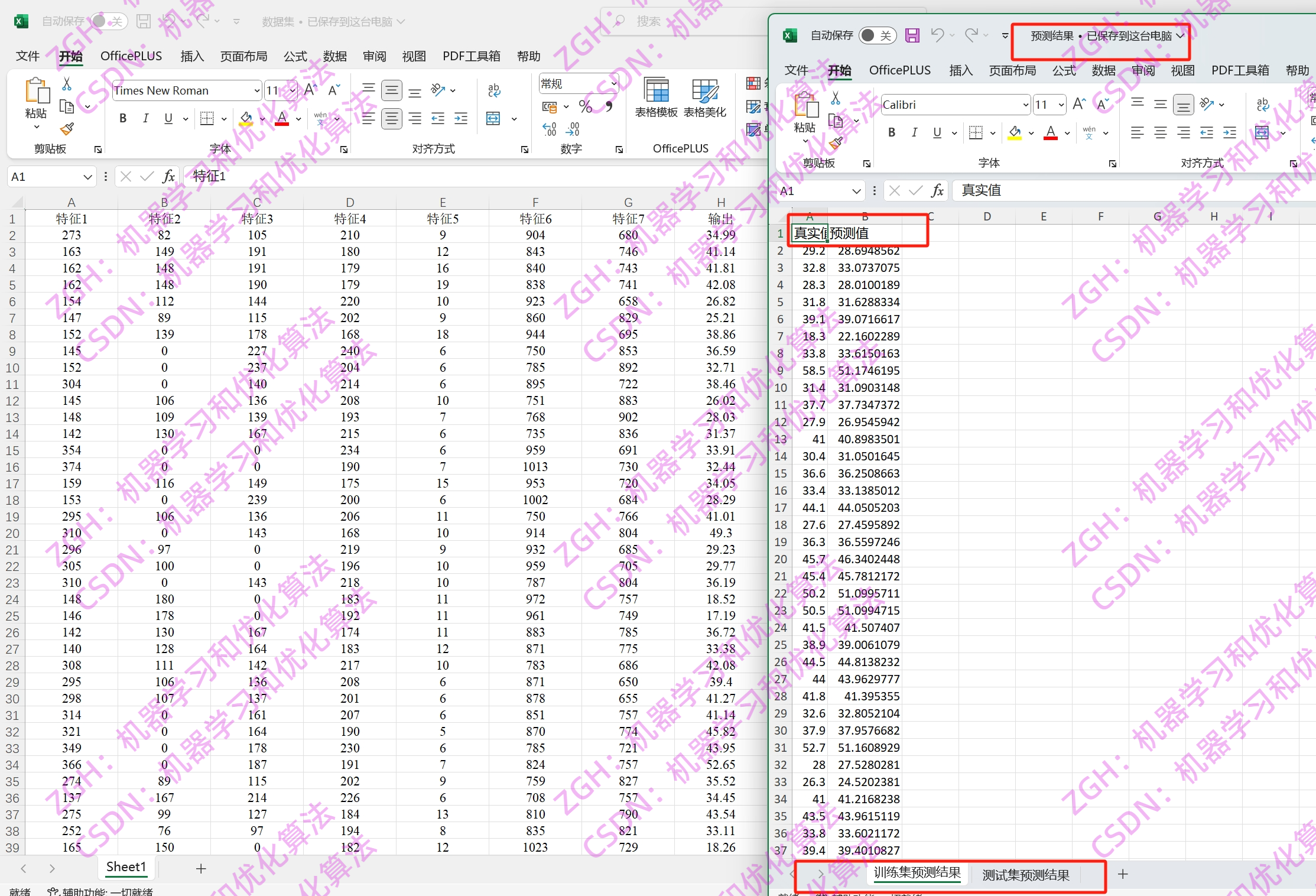This screenshot has width=1316, height=896.
Task: Click the 表格美化 table beautify icon
Action: point(704,92)
